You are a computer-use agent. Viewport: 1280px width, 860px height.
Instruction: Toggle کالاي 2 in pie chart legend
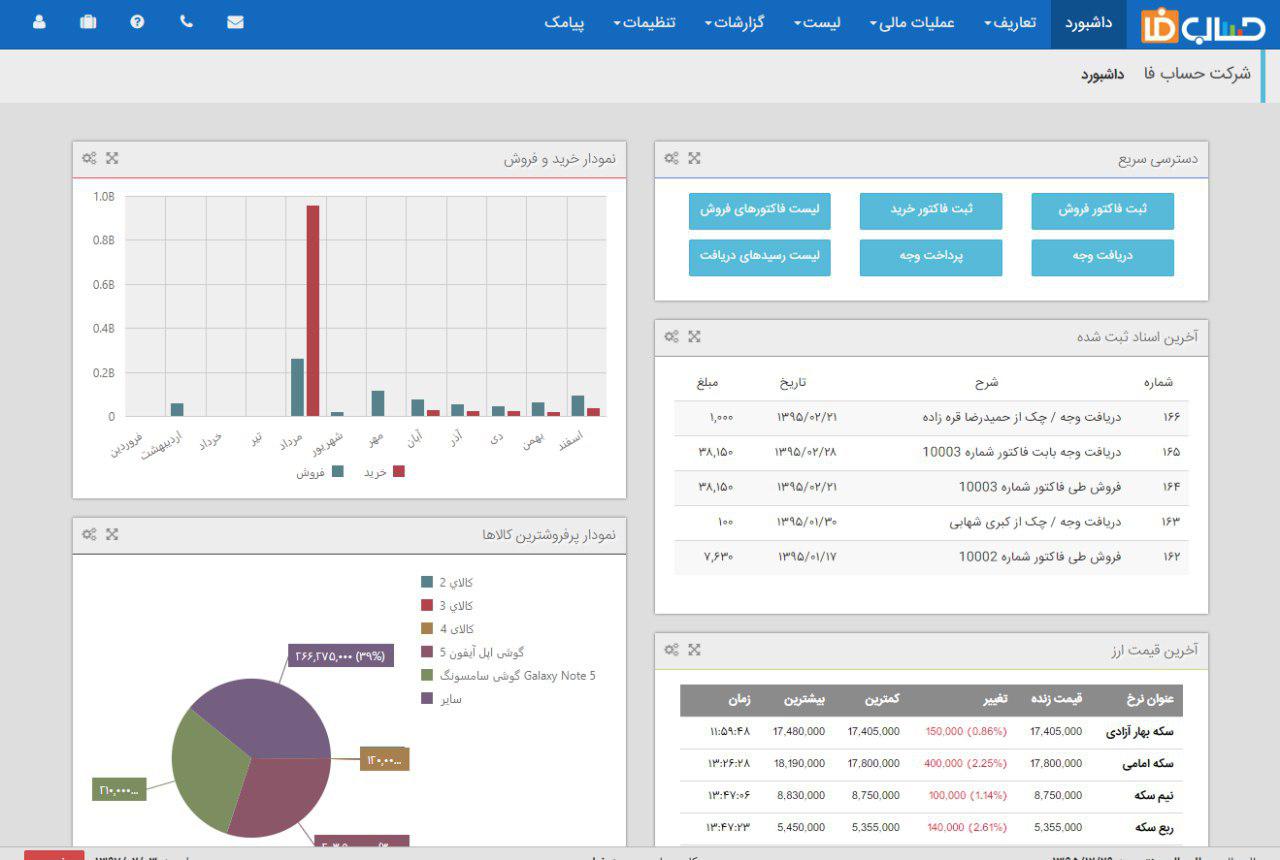(447, 582)
